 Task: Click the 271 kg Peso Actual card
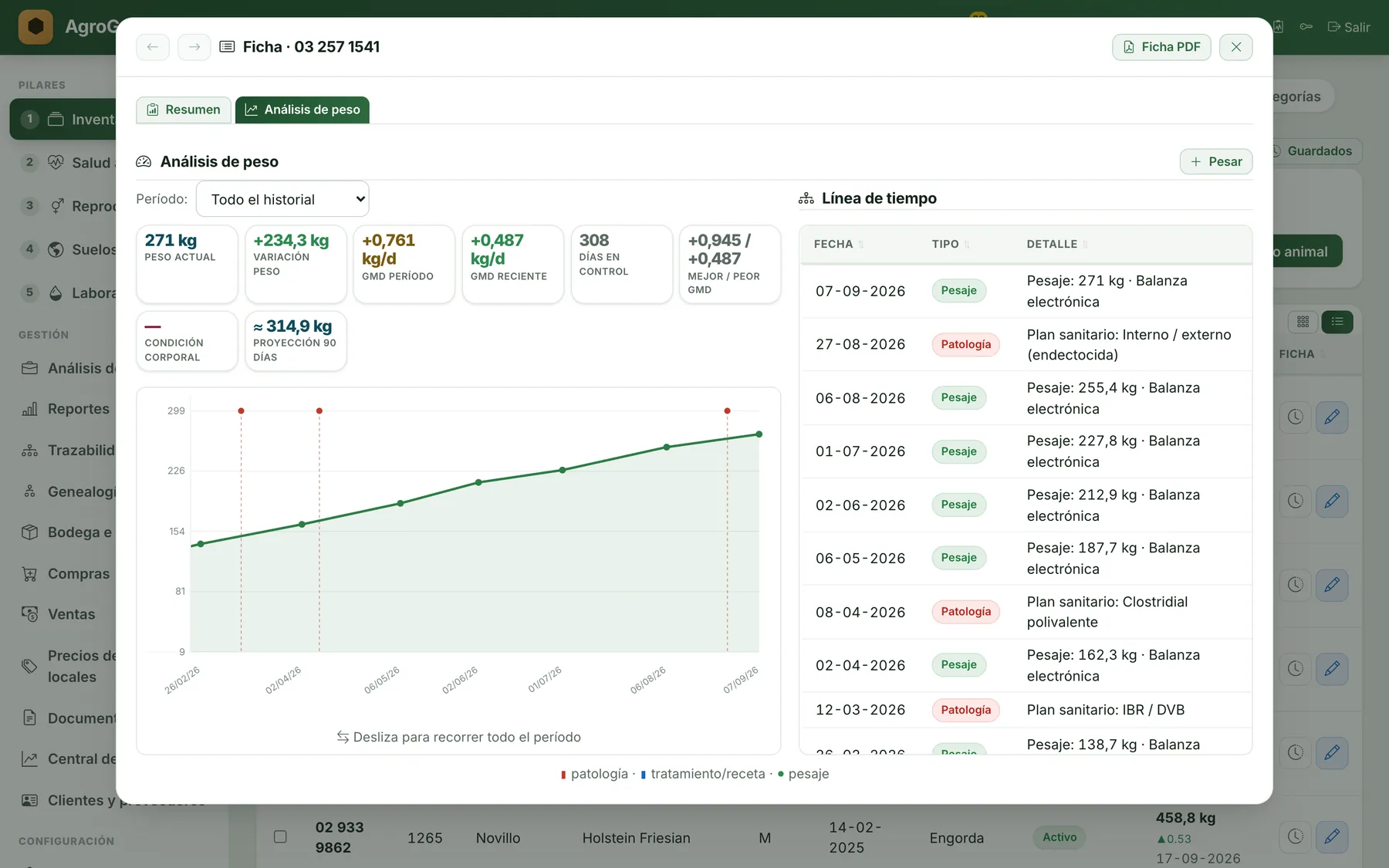(187, 264)
